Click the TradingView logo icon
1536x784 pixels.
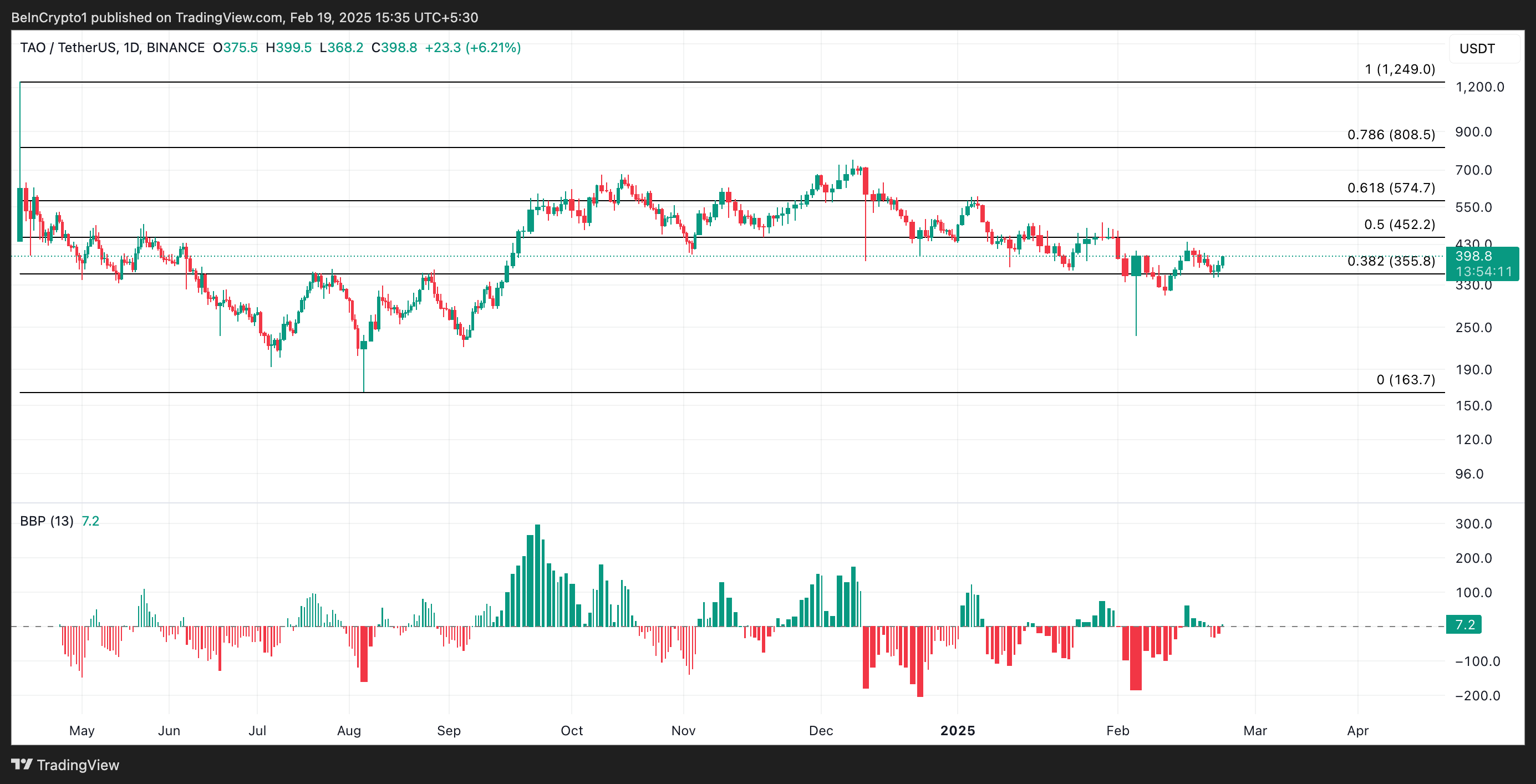(x=22, y=763)
